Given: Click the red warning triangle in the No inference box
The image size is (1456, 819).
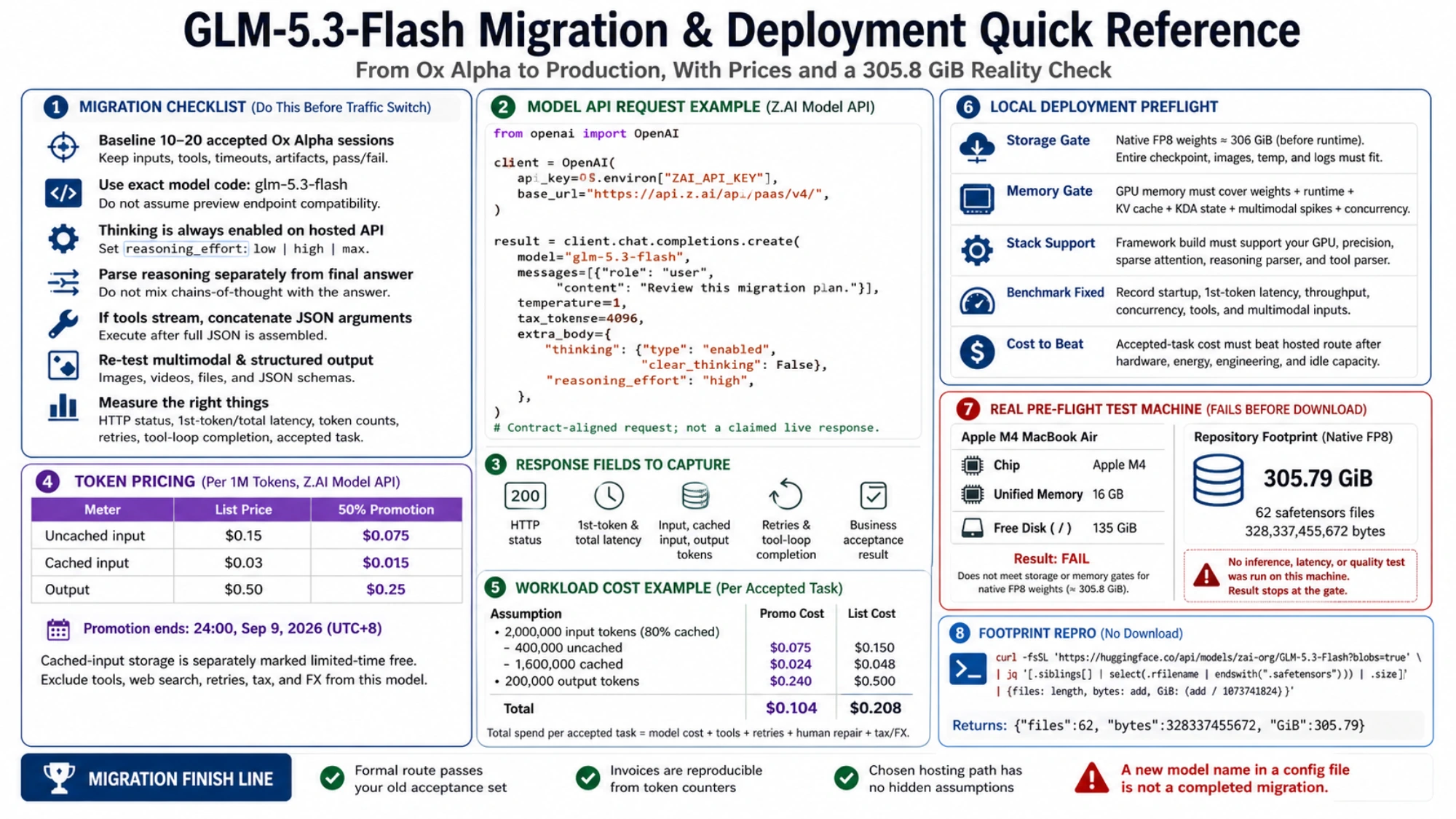Looking at the screenshot, I should pyautogui.click(x=1206, y=575).
